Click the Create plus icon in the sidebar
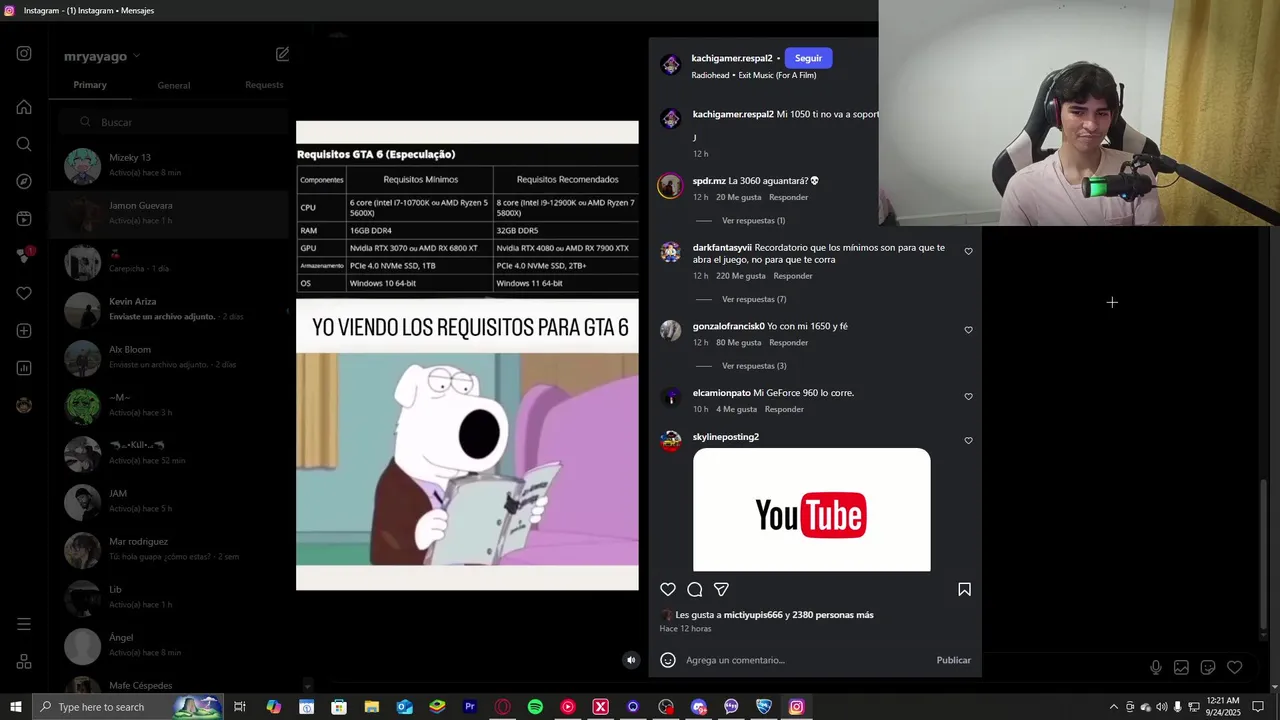The image size is (1280, 720). [24, 330]
